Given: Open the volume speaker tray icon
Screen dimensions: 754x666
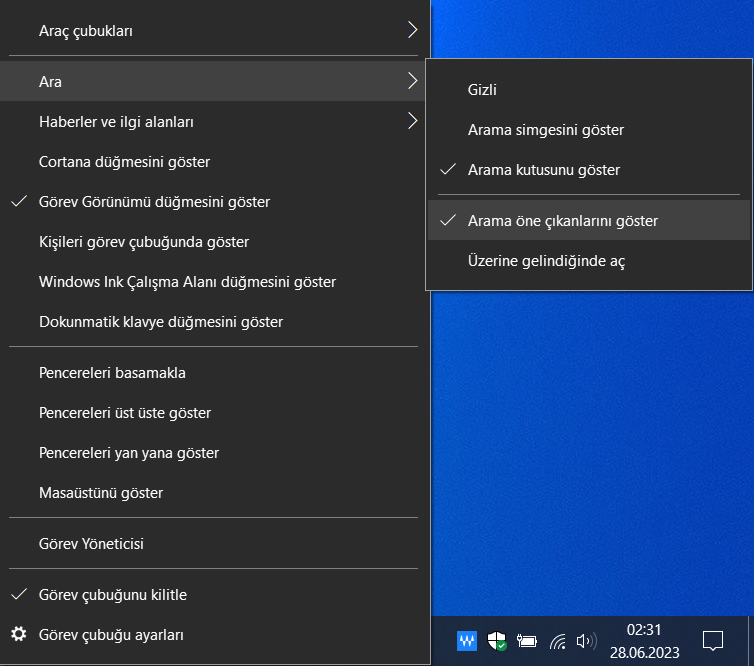Looking at the screenshot, I should point(586,641).
